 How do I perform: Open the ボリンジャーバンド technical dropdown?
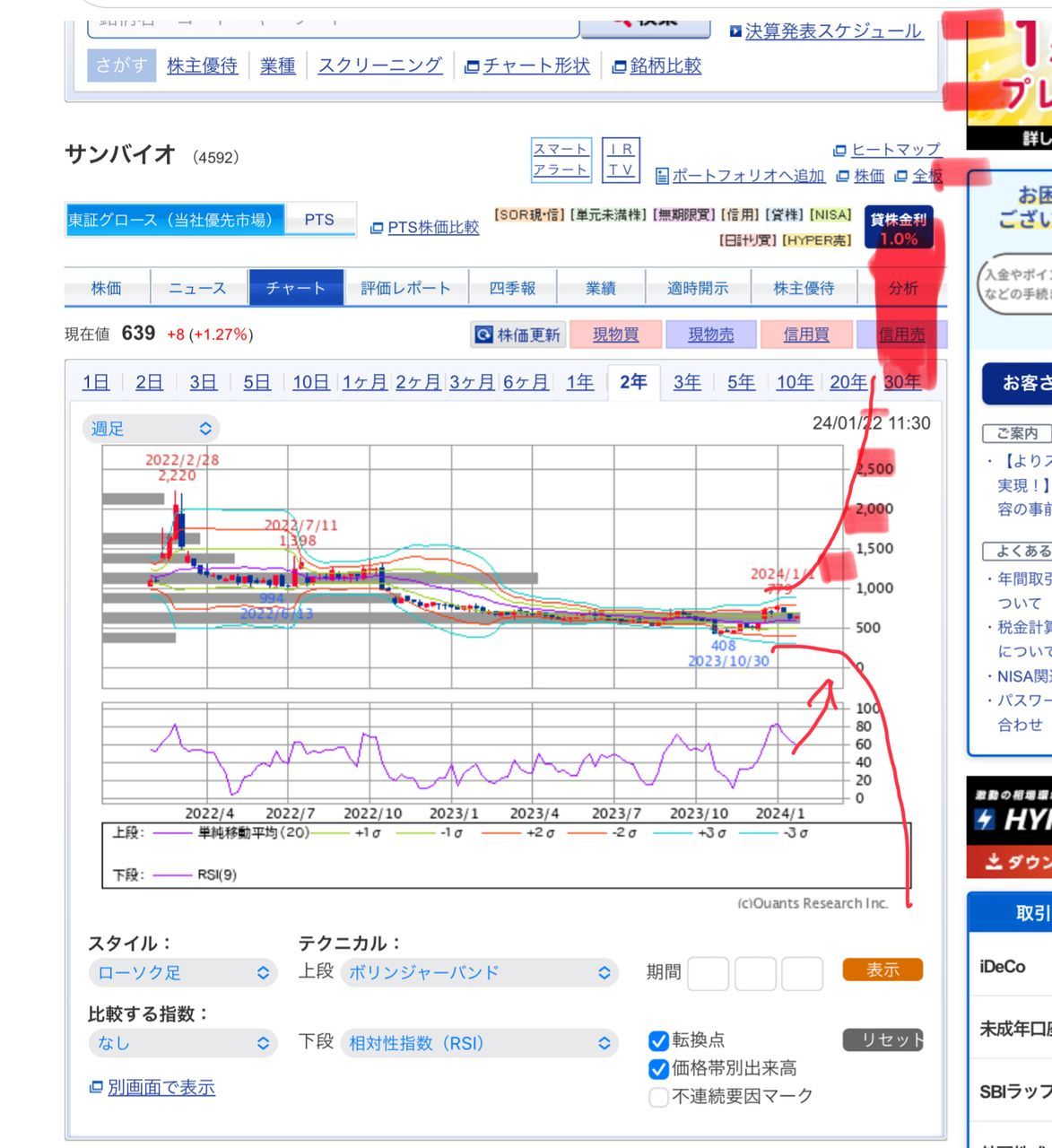pyautogui.click(x=479, y=972)
